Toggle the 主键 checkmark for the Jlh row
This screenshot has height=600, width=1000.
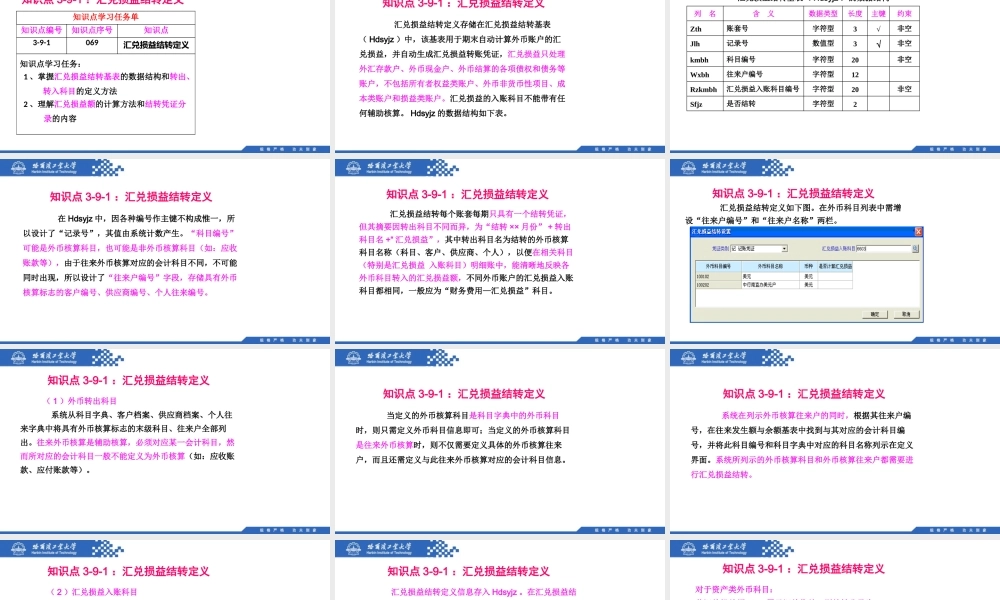click(878, 43)
